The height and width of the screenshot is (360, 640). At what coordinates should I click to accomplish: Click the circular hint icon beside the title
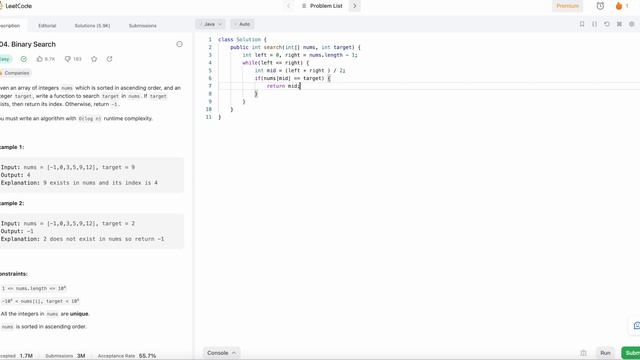[179, 44]
